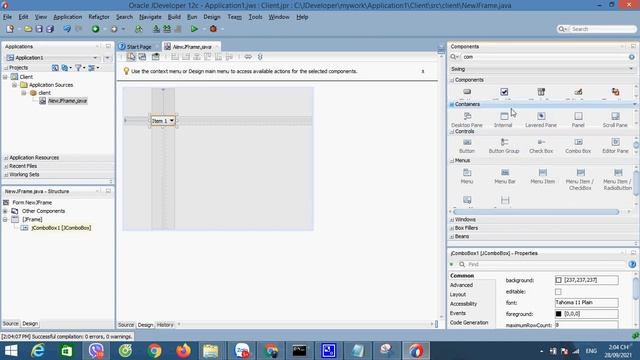Select the Menu component in the palette
Screen dimensions: 640x360
[467, 176]
